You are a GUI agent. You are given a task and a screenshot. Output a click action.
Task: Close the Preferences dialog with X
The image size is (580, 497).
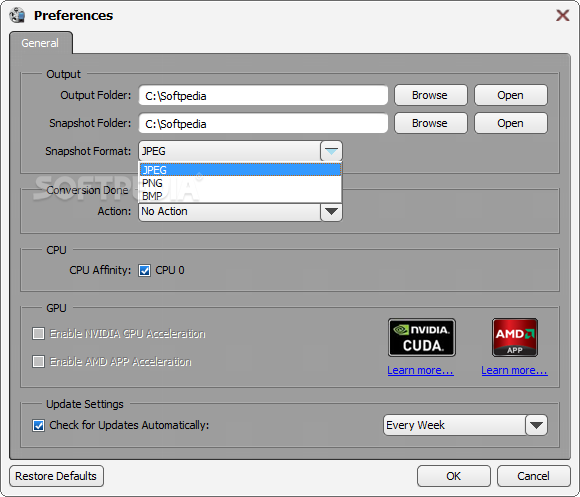coord(563,16)
